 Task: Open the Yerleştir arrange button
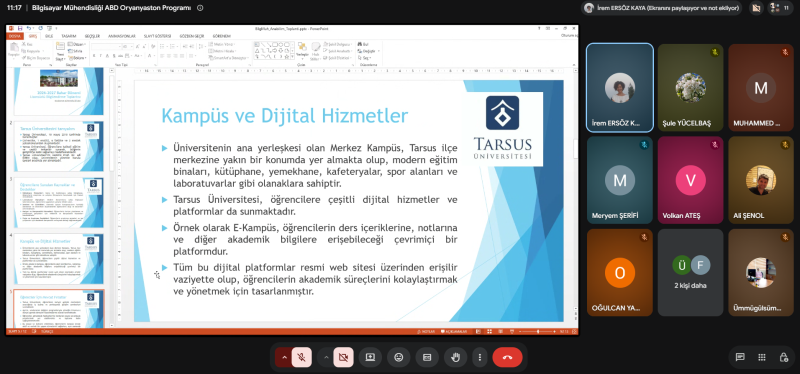[x=302, y=50]
